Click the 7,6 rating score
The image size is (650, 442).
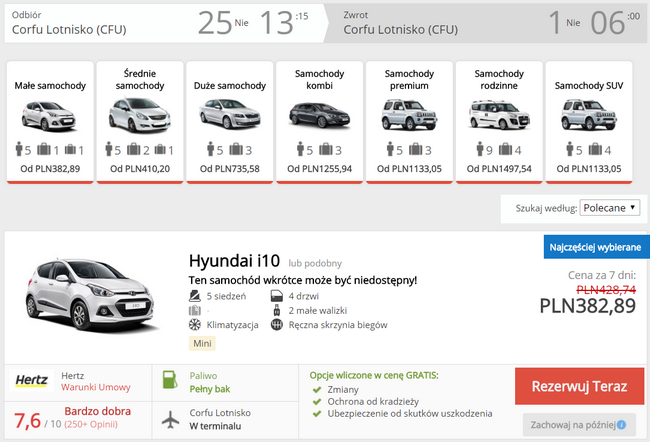click(x=27, y=421)
